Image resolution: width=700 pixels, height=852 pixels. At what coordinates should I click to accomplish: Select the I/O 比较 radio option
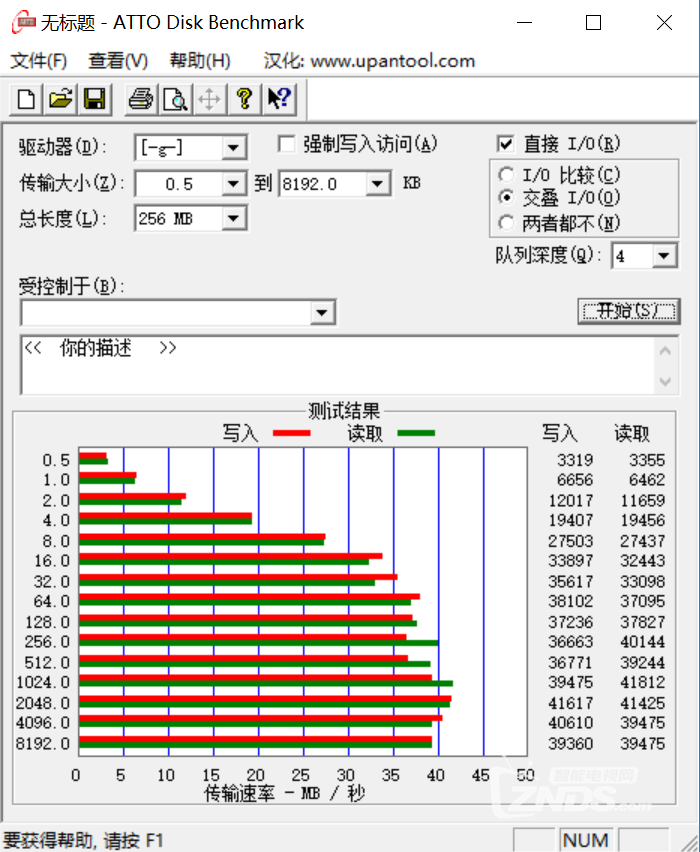[507, 175]
